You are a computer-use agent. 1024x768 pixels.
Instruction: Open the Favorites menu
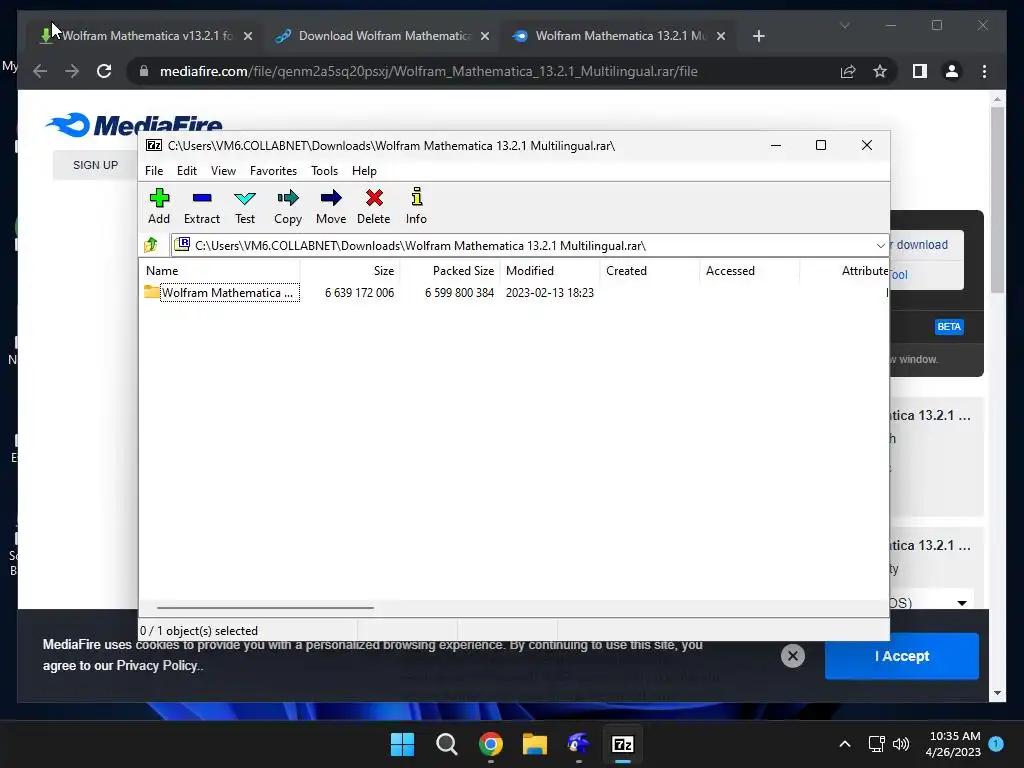pos(273,170)
